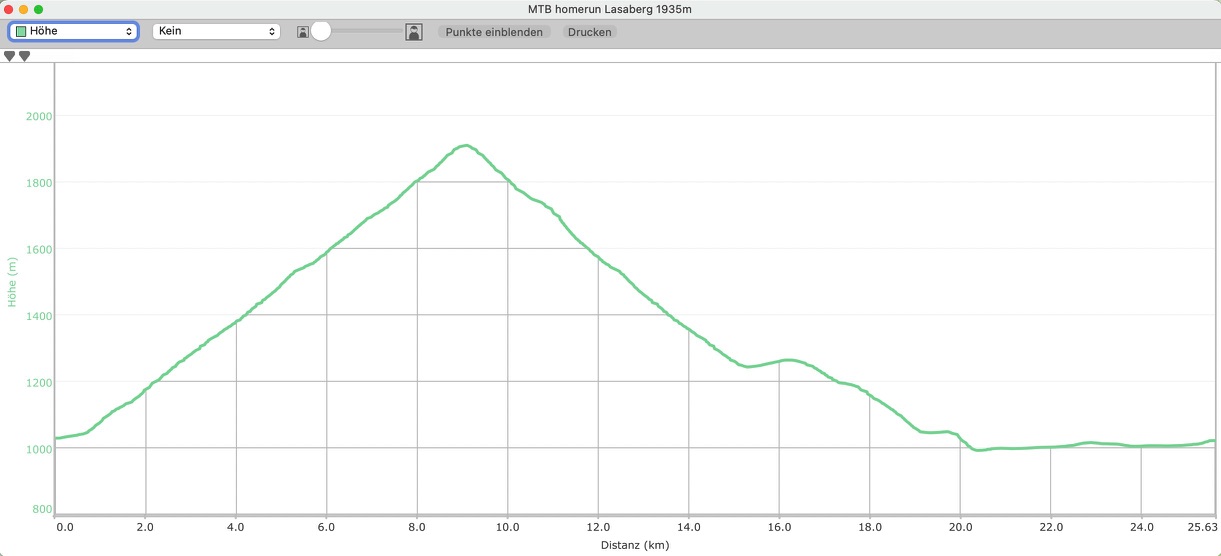Click the Höhe (m) vertical axis label
Screen dimensions: 1221x556
pos(13,281)
